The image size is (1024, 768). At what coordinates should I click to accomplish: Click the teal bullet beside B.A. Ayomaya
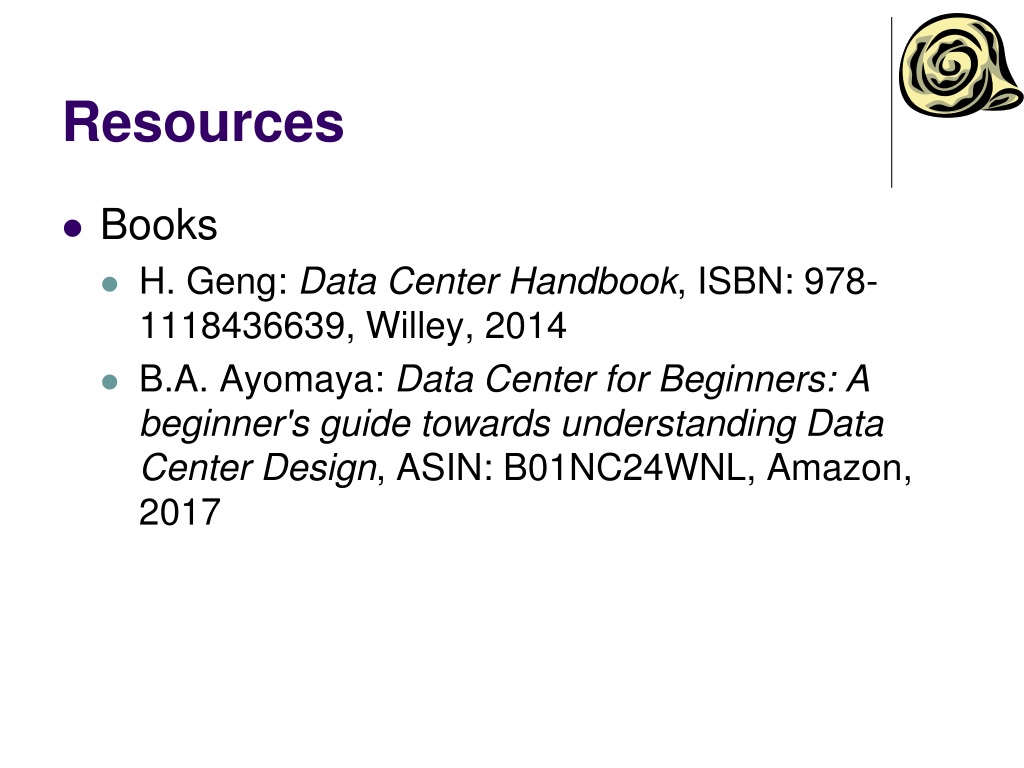click(x=110, y=382)
